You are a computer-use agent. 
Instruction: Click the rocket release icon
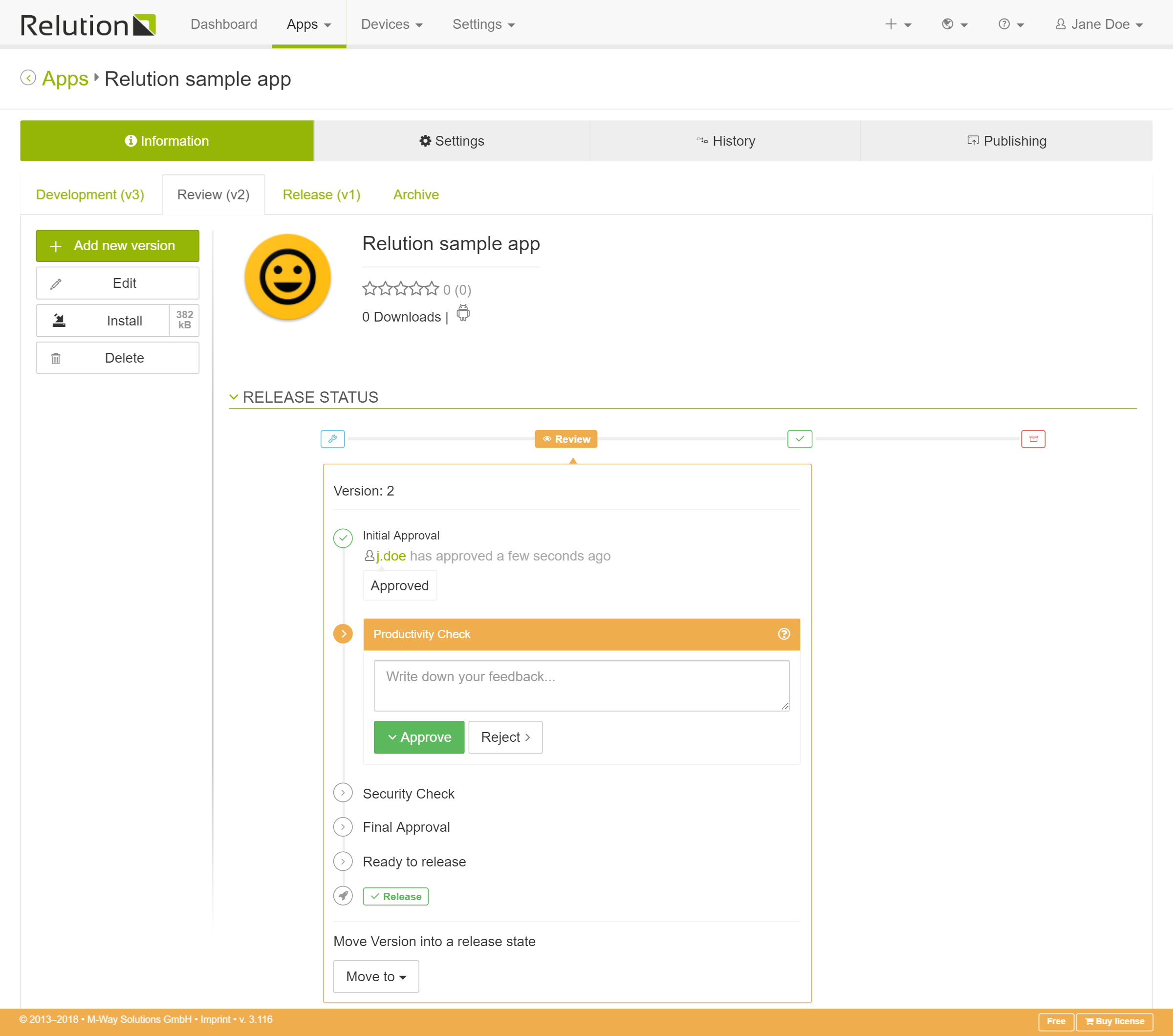click(343, 896)
